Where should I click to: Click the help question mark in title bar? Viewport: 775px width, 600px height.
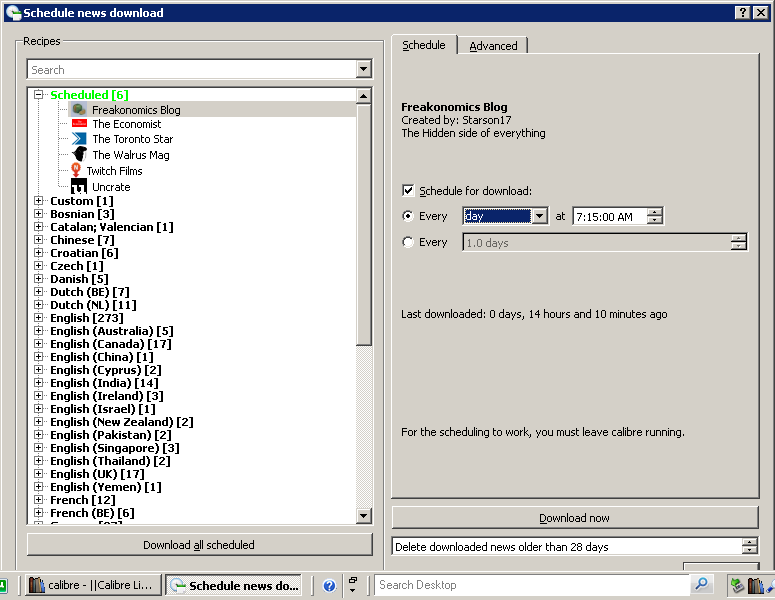tap(743, 13)
